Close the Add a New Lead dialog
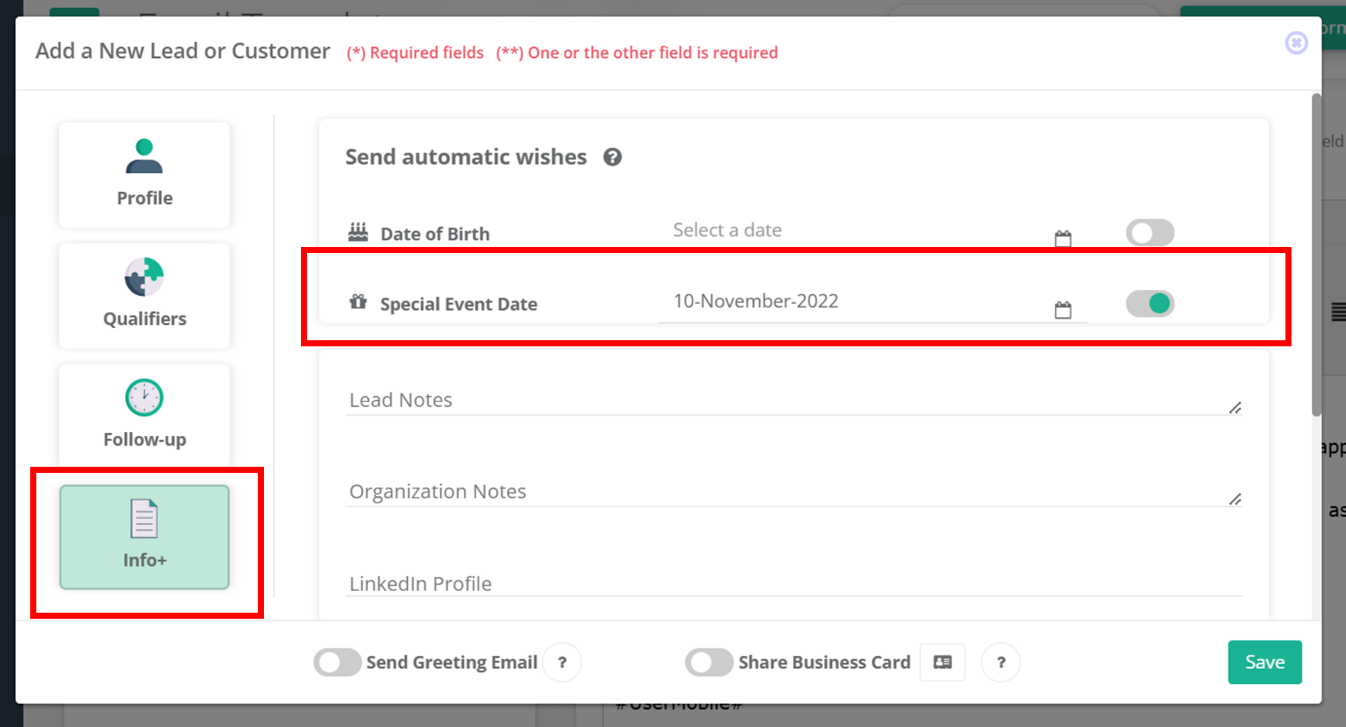 (x=1296, y=43)
